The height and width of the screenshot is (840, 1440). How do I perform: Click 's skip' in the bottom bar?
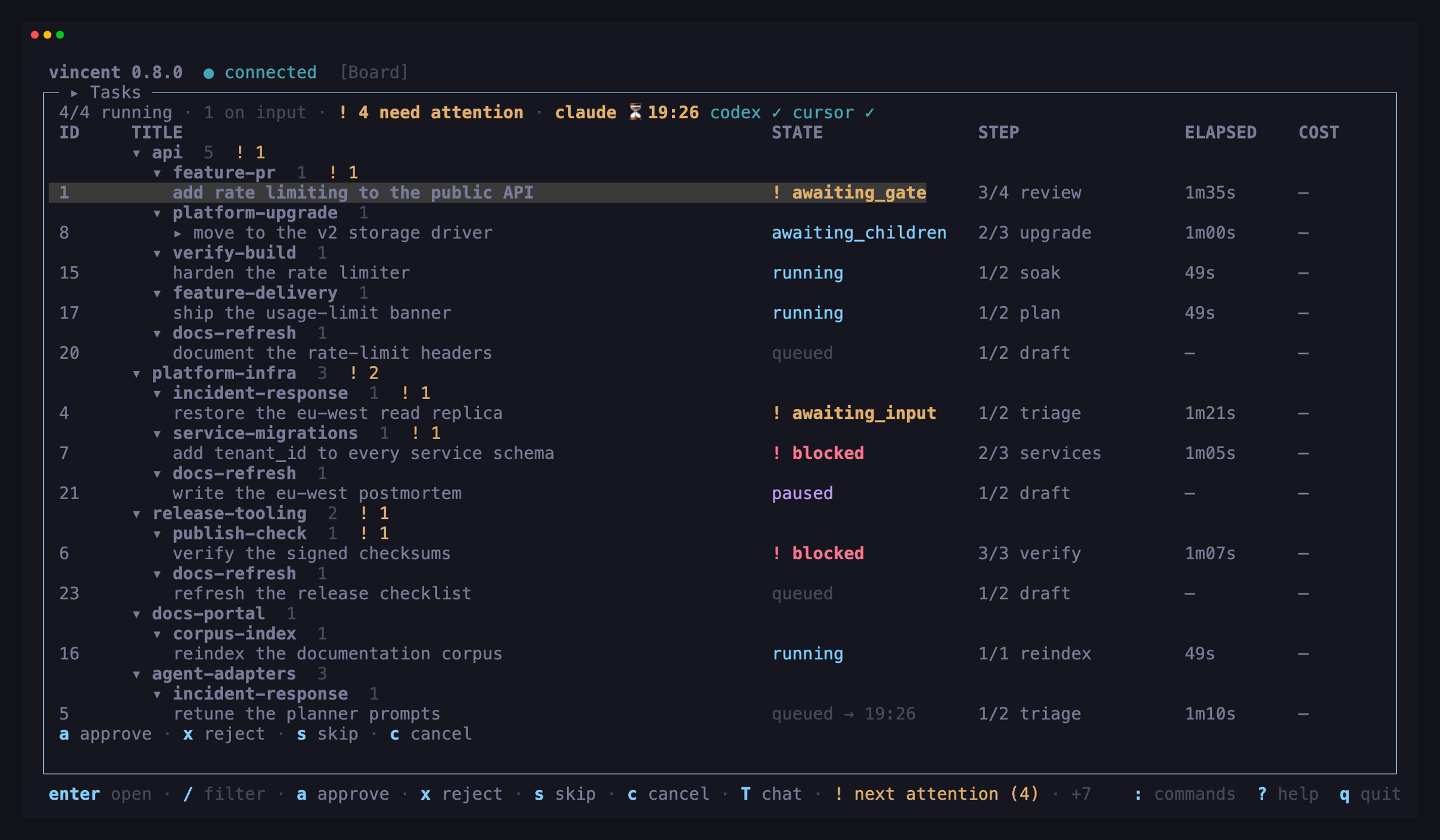point(565,794)
